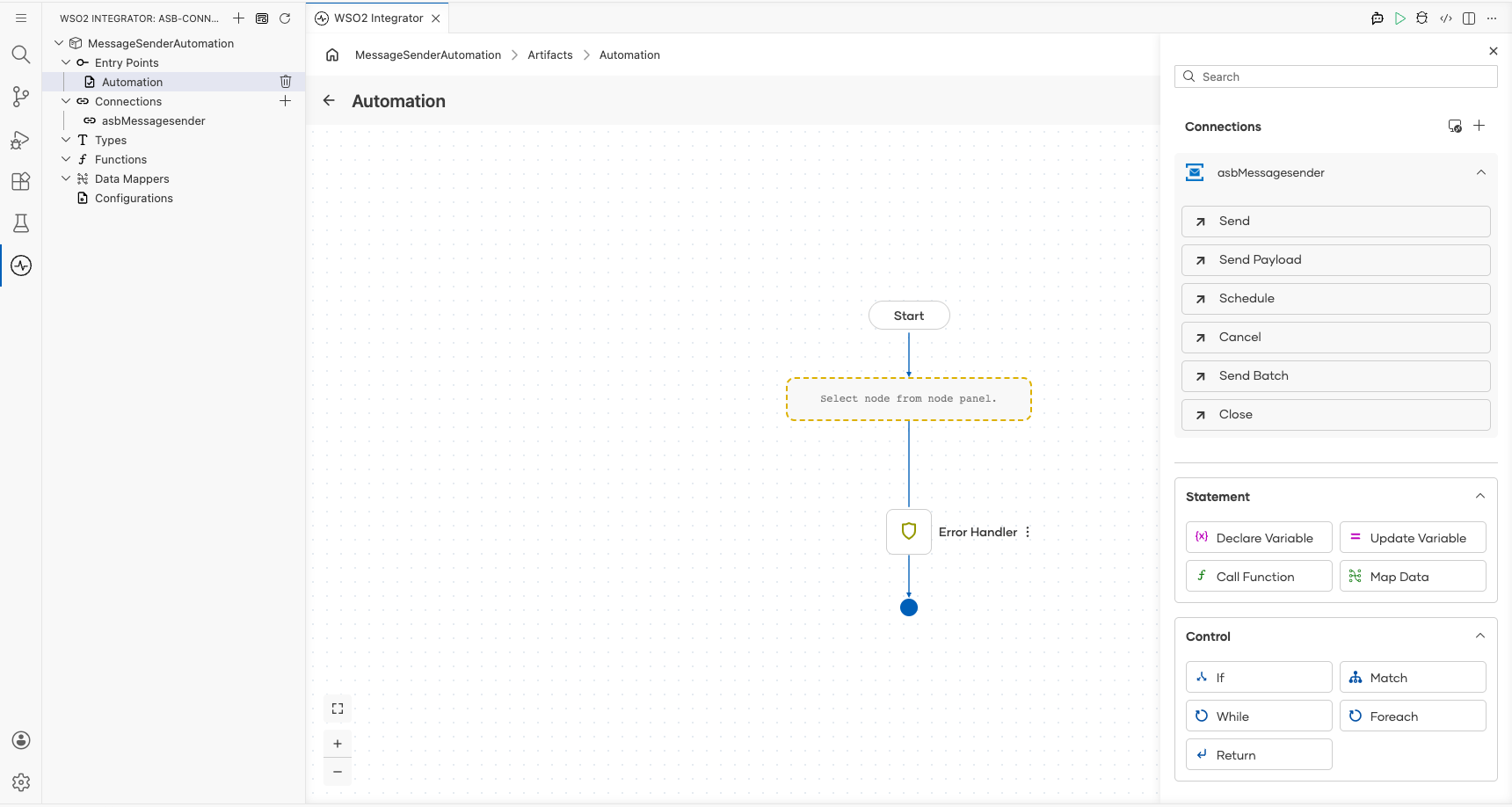The width and height of the screenshot is (1512, 807).
Task: Add a Call Function statement
Action: [x=1259, y=577]
